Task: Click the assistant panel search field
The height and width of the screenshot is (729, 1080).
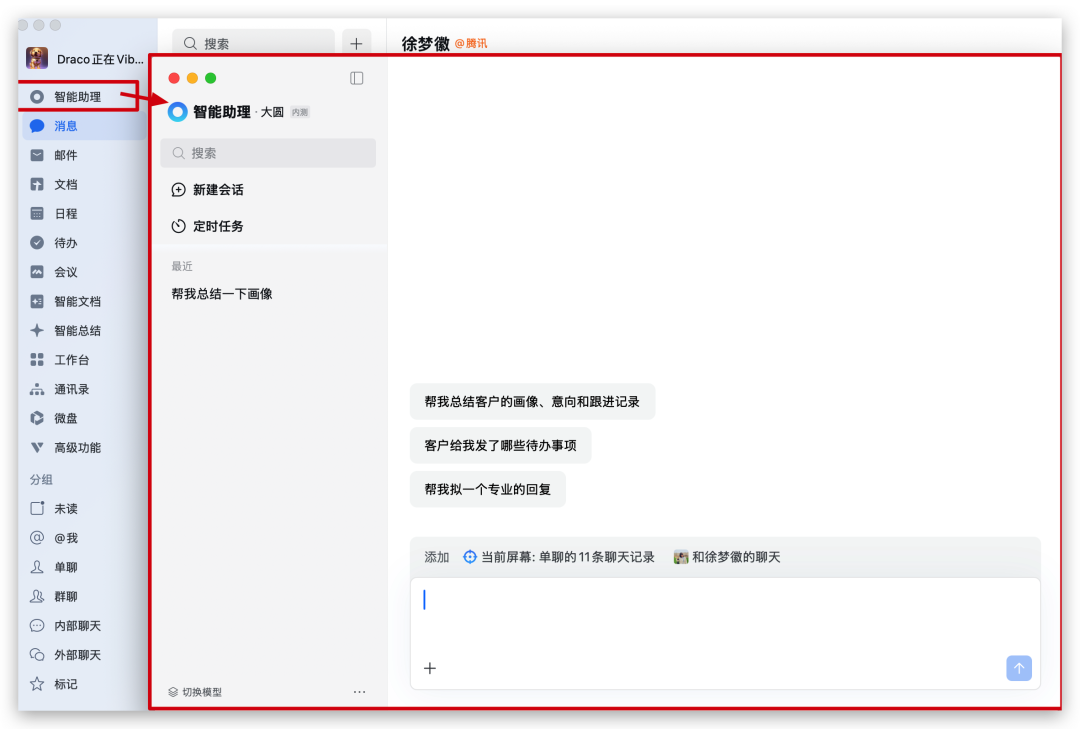Action: point(268,153)
